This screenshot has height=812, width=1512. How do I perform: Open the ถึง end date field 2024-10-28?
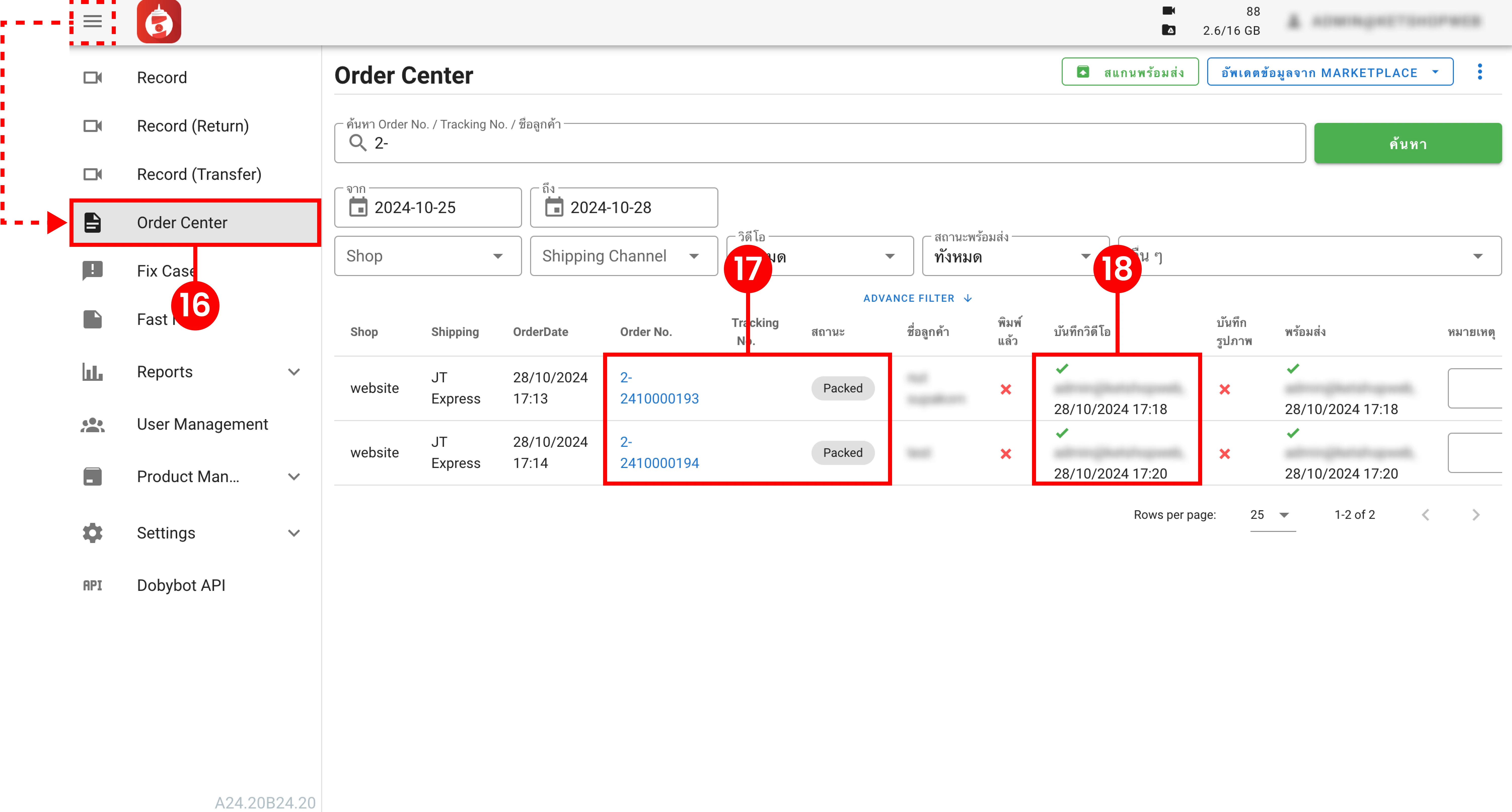624,207
